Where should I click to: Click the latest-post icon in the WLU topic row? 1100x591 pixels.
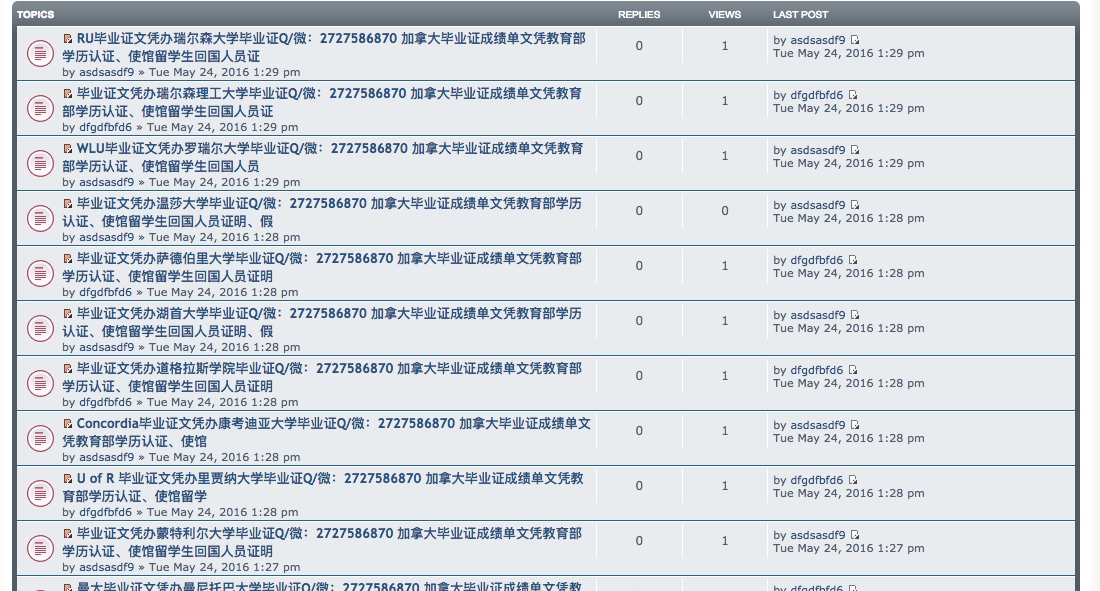click(x=855, y=150)
